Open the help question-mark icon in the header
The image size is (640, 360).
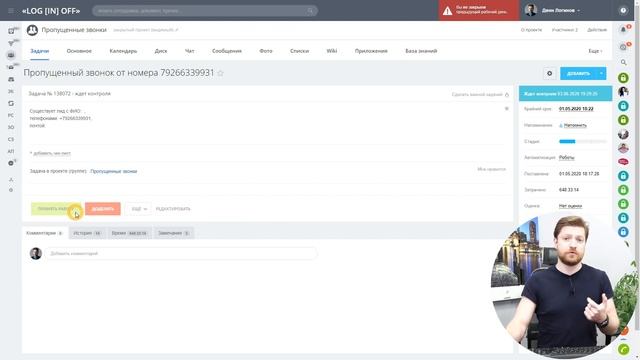(623, 11)
